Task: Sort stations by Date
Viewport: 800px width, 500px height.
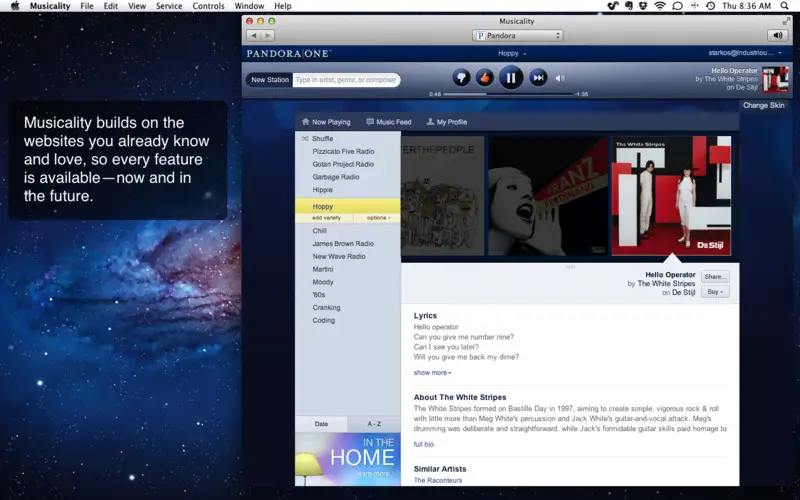Action: tap(321, 424)
